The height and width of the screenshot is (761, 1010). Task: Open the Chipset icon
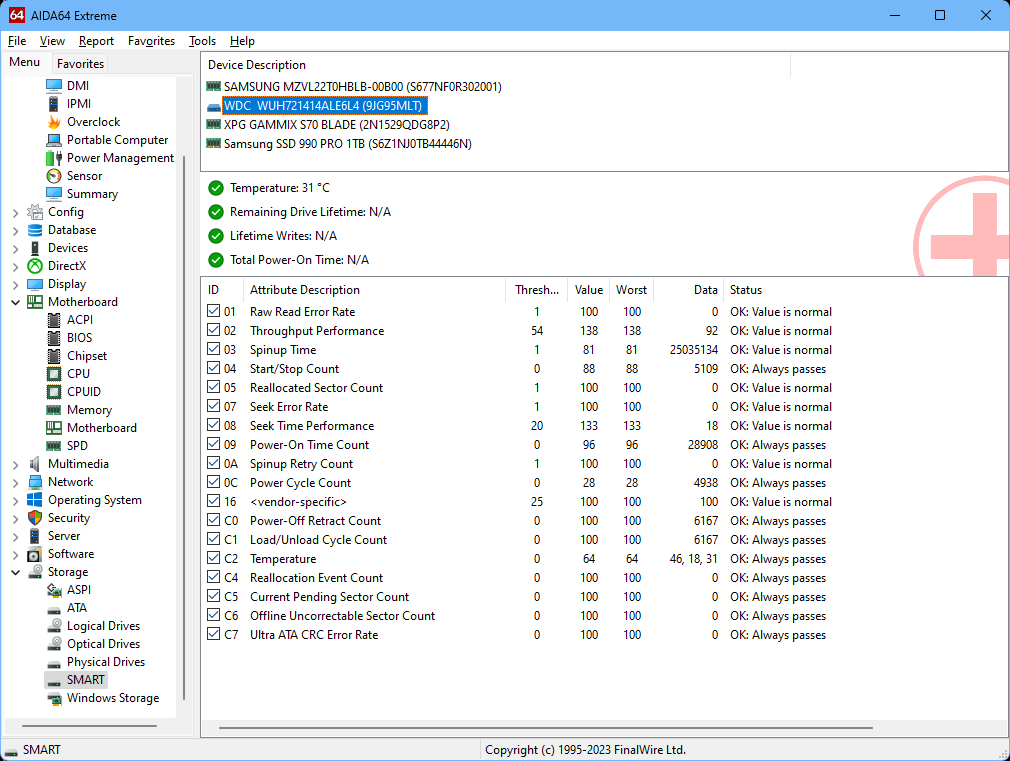54,356
